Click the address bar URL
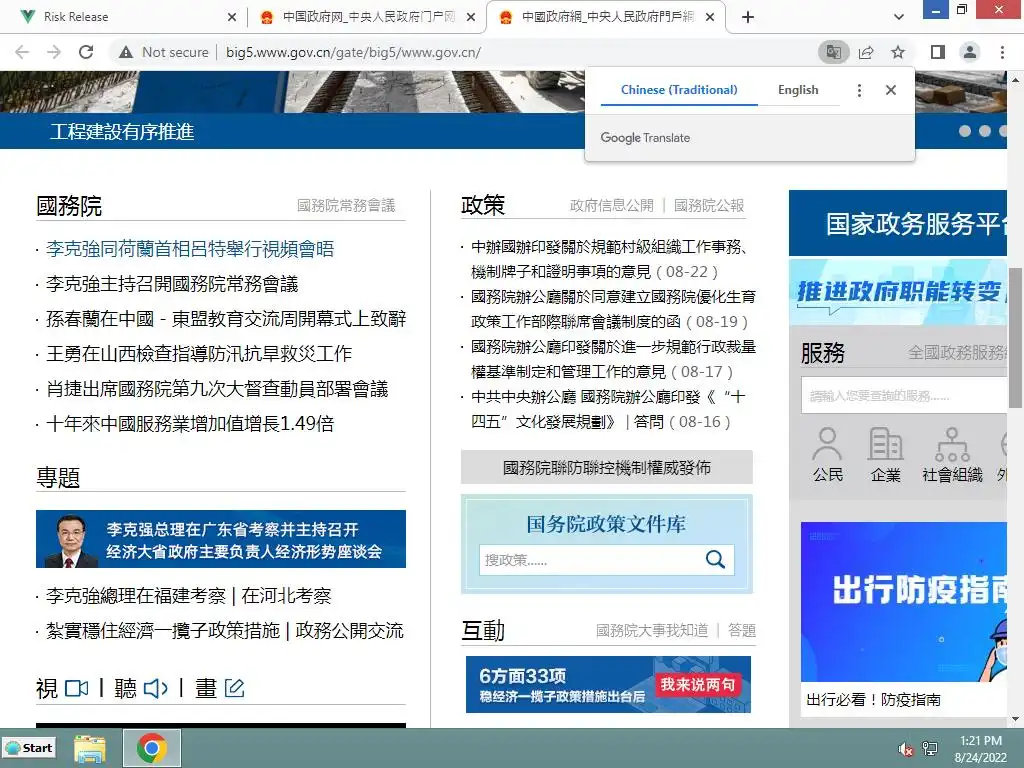 click(353, 52)
